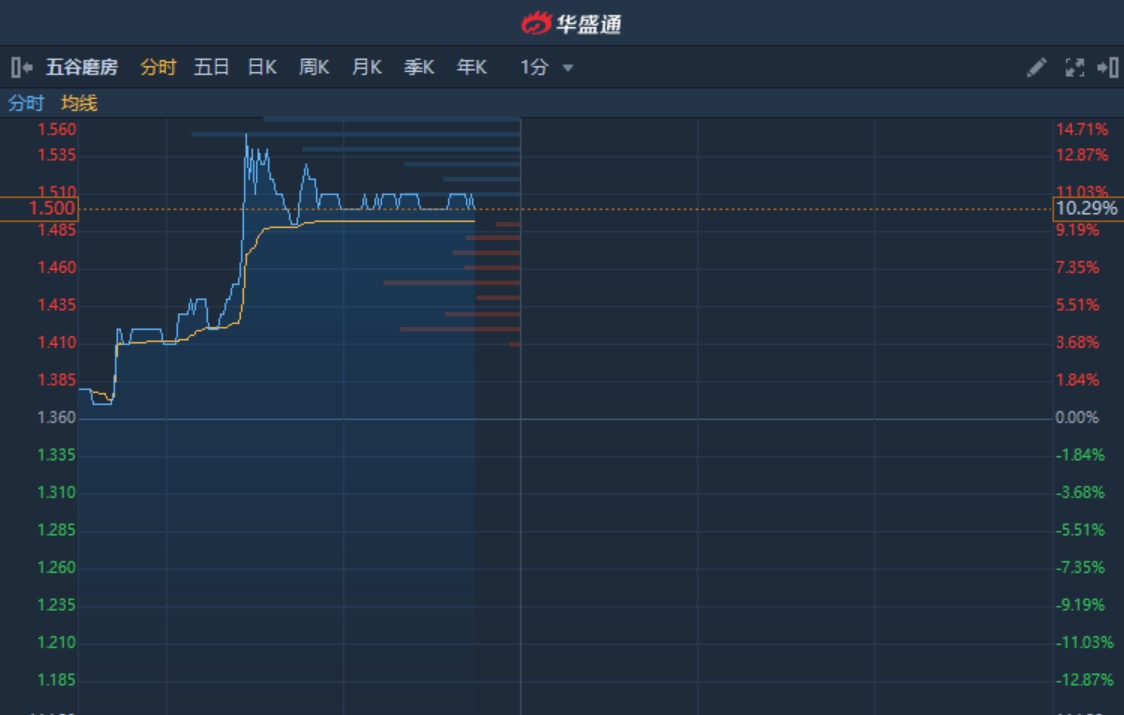Open the 月K monthly chart tab
Image resolution: width=1124 pixels, height=715 pixels.
point(366,68)
